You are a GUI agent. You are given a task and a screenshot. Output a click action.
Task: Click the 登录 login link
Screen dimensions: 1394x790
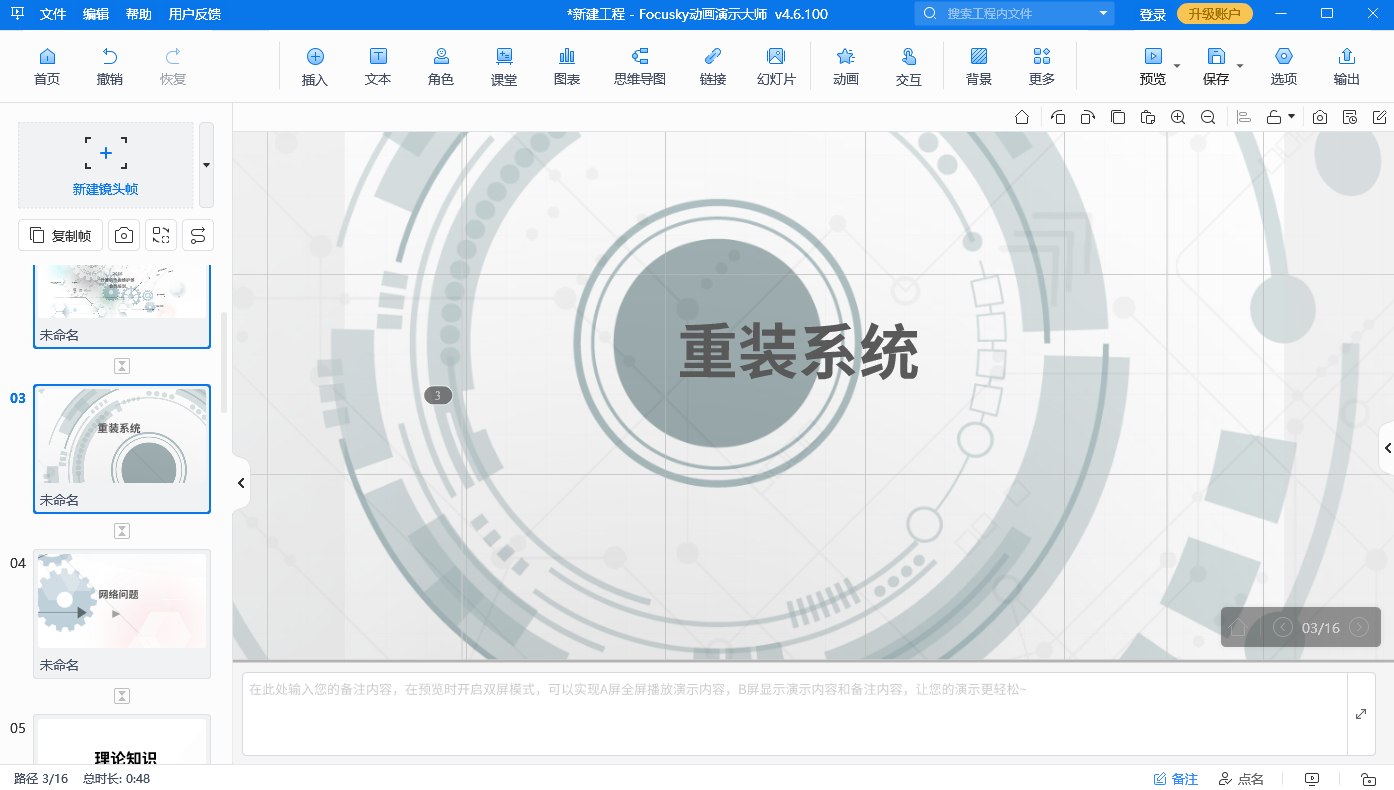(1153, 14)
